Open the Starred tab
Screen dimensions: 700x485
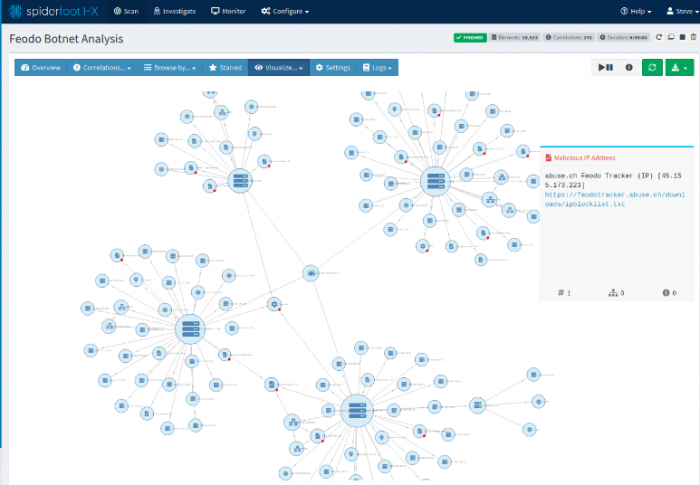(225, 67)
